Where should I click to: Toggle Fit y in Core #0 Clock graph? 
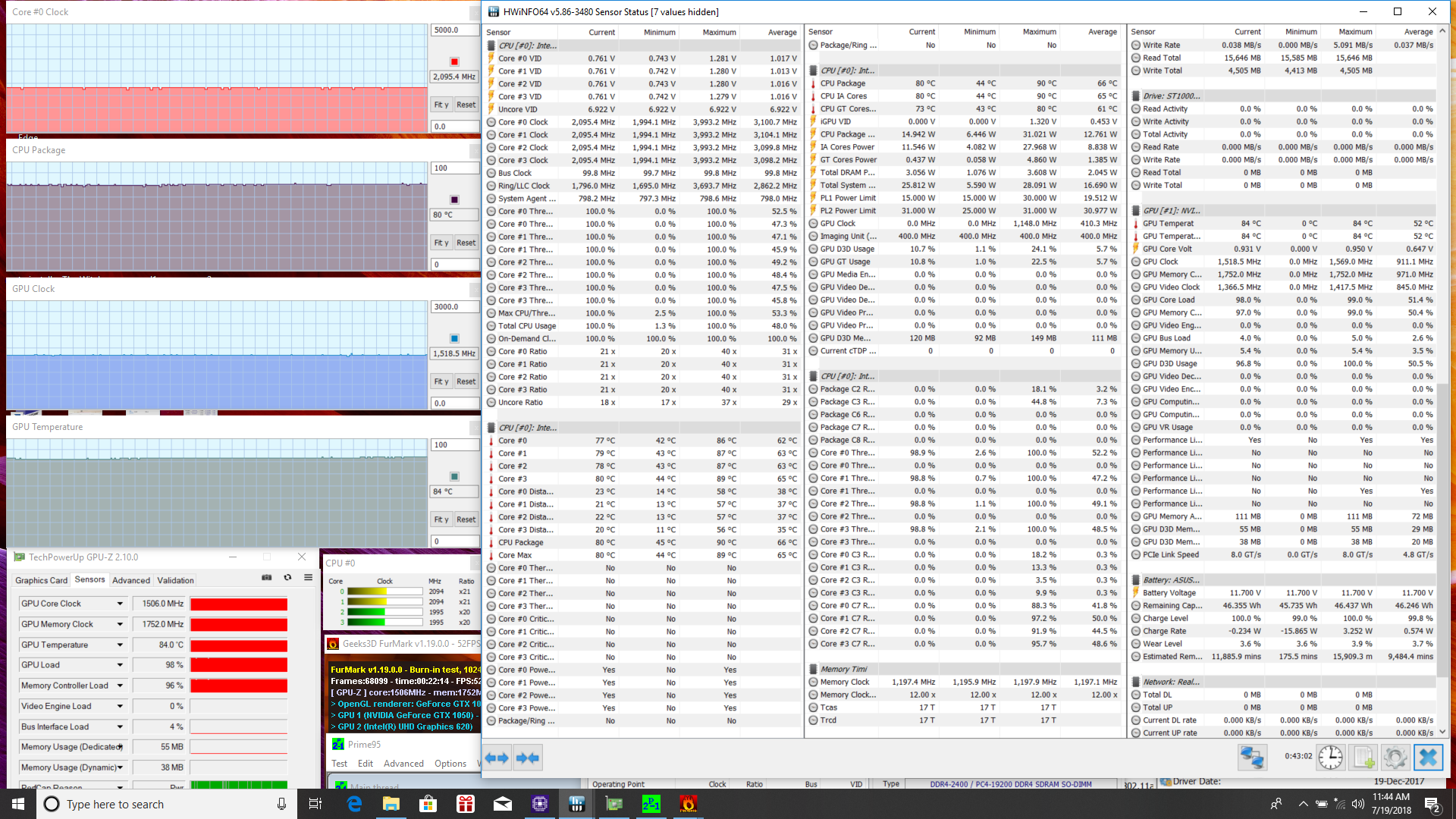[441, 105]
